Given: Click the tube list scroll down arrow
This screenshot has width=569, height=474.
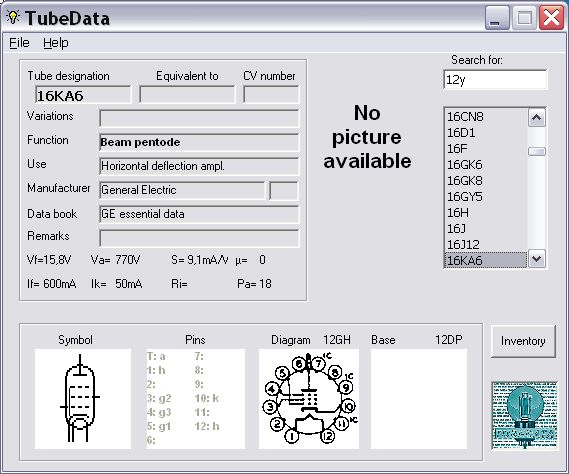Looking at the screenshot, I should pos(536,259).
